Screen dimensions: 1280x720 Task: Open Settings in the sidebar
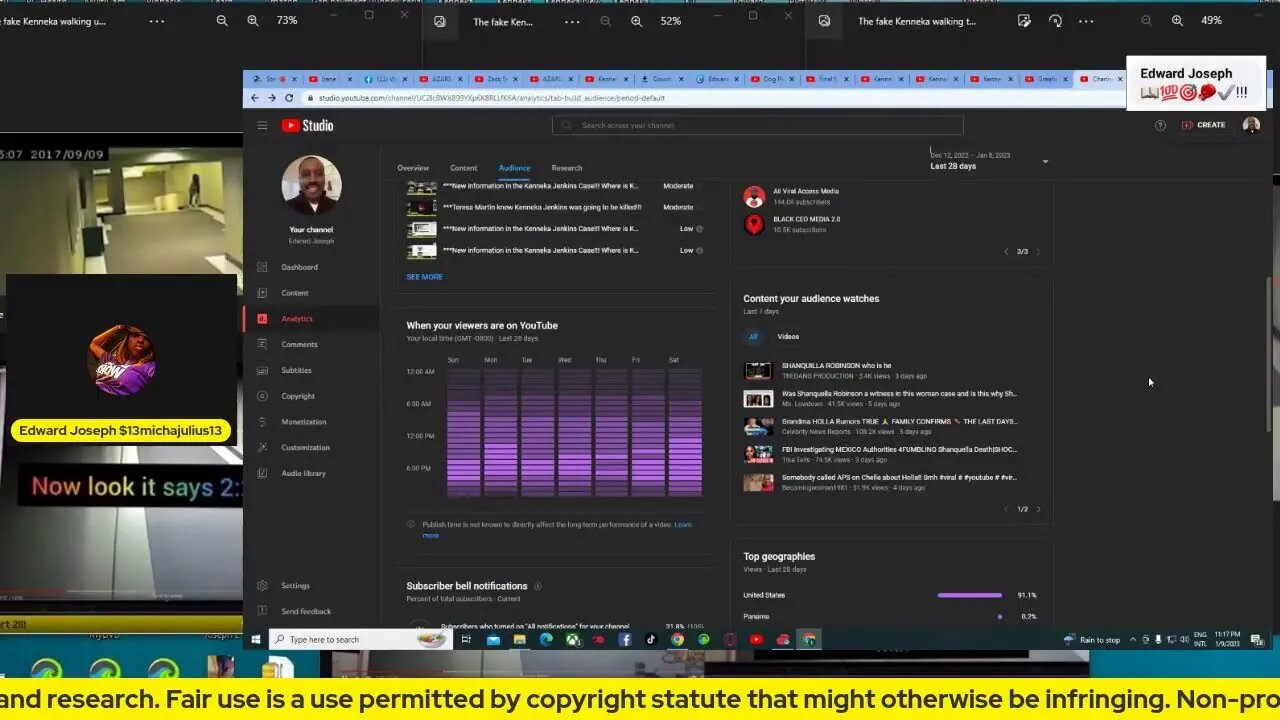295,586
